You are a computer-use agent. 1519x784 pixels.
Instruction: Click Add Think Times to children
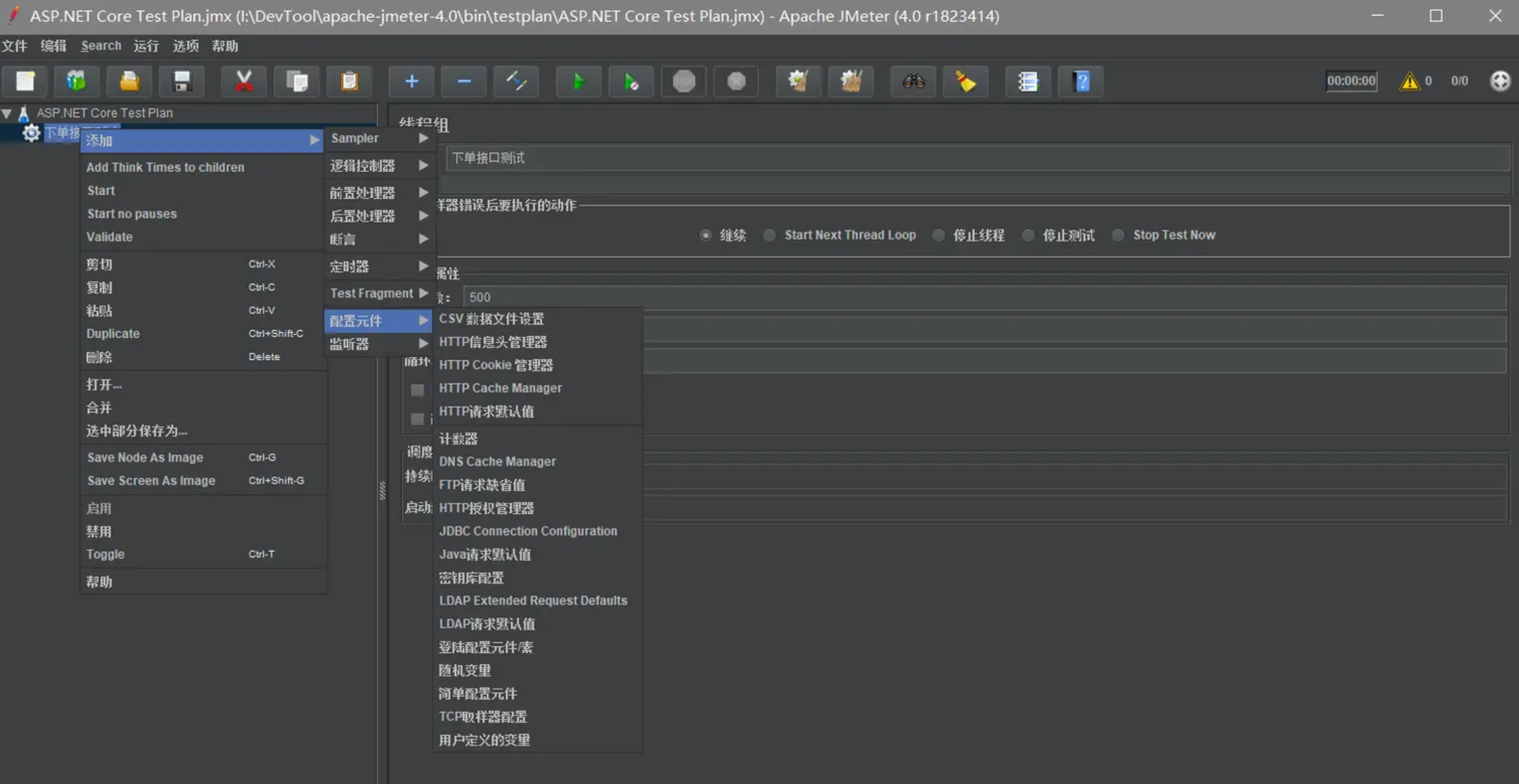(x=165, y=167)
